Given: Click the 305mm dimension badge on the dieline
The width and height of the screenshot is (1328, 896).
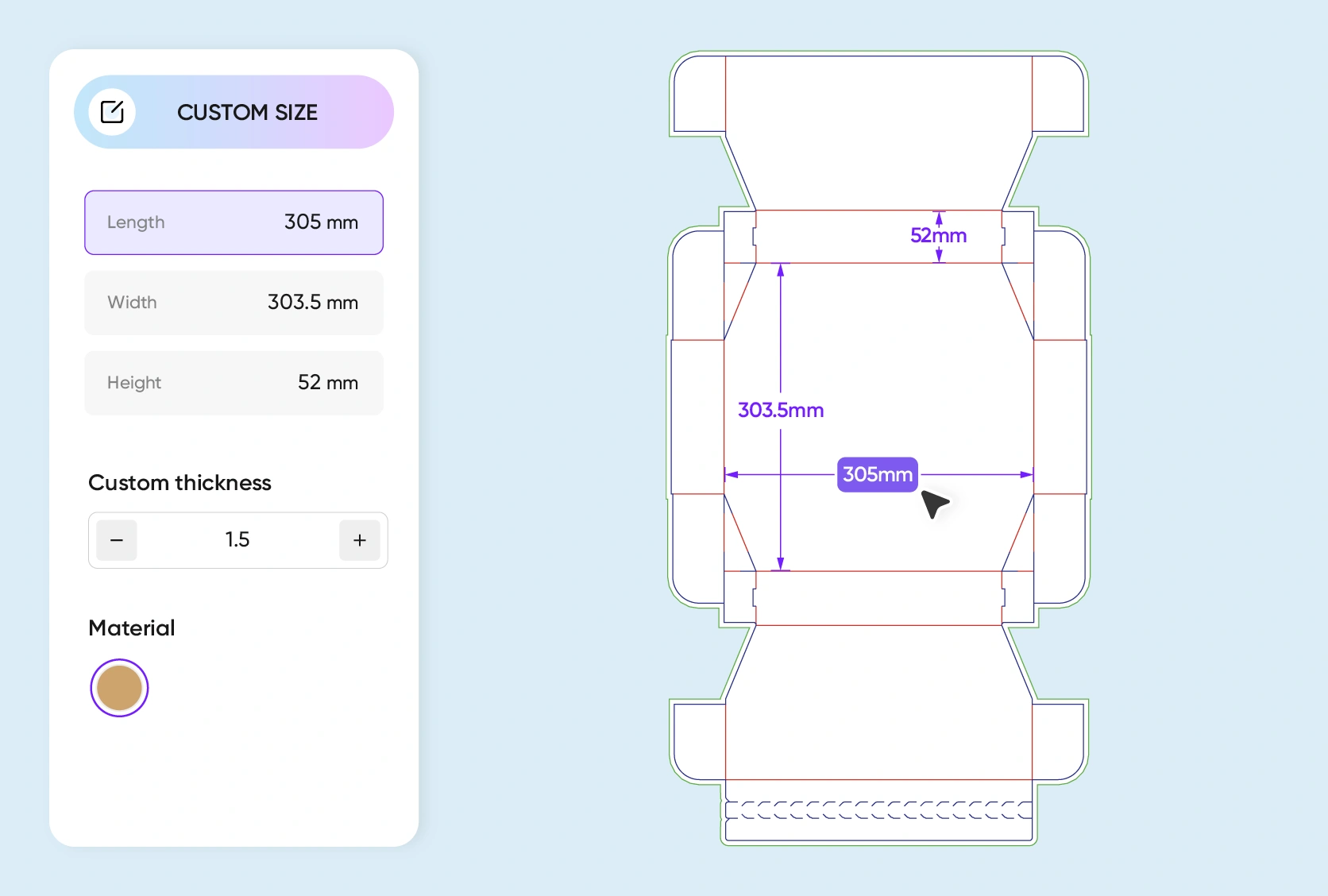Looking at the screenshot, I should [876, 474].
